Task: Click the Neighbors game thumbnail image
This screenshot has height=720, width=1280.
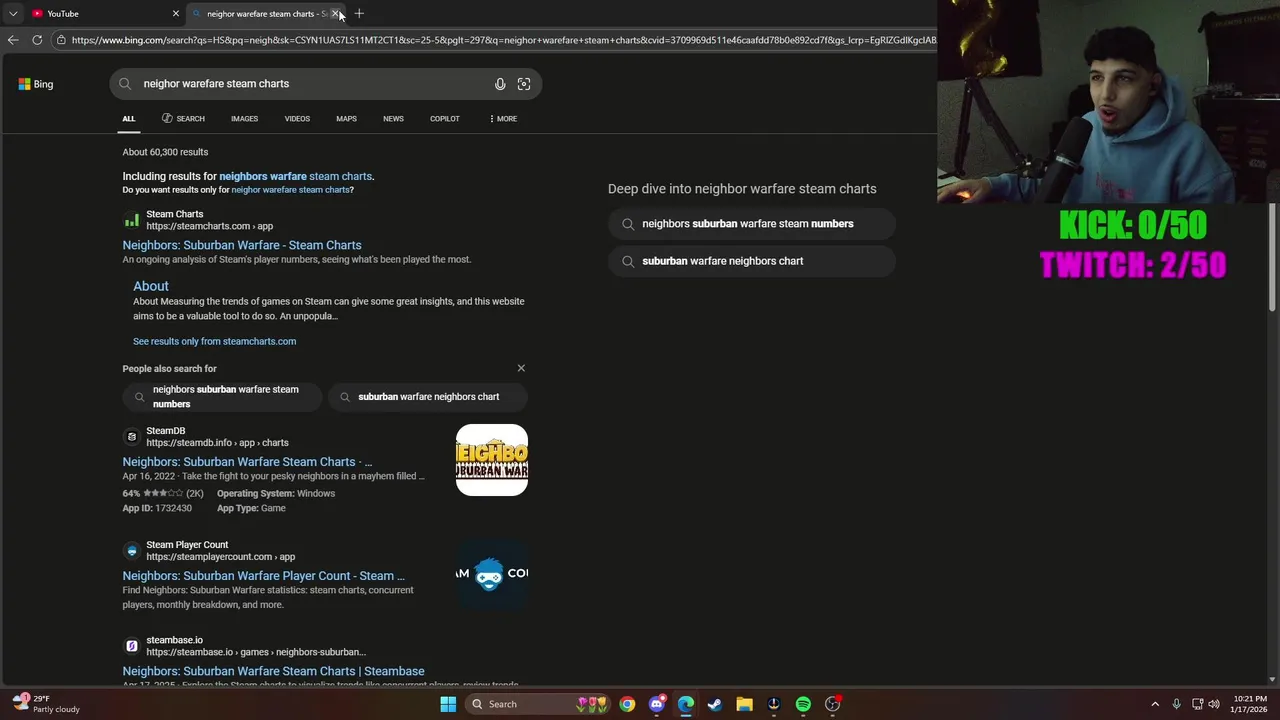Action: pos(492,460)
